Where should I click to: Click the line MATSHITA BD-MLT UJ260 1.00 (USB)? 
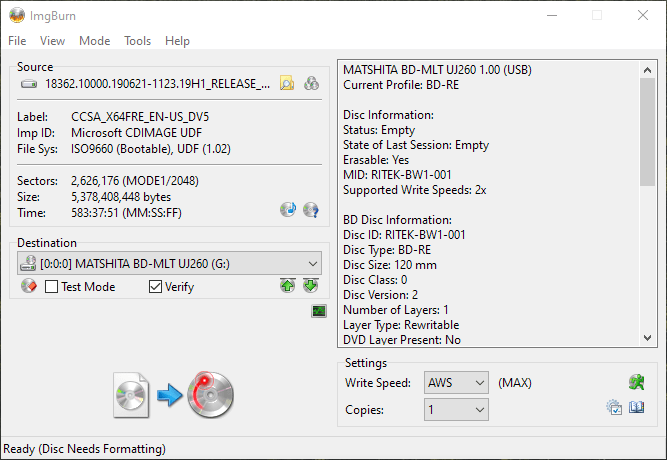(x=437, y=70)
